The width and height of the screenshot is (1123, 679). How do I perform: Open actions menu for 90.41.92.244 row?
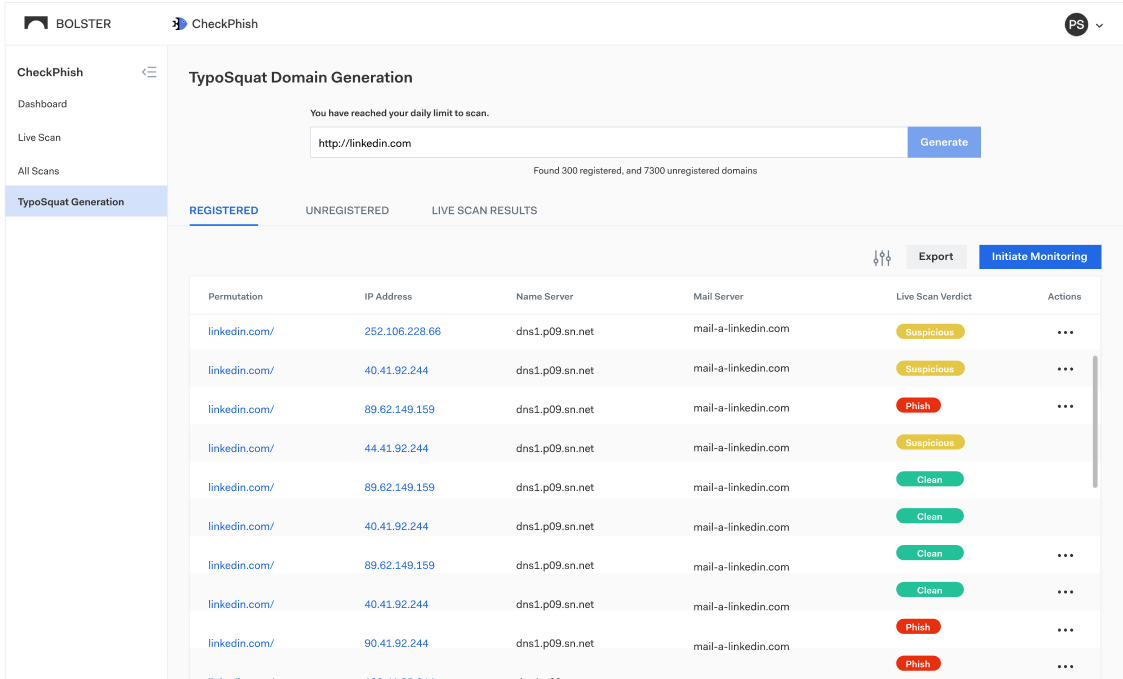1065,630
